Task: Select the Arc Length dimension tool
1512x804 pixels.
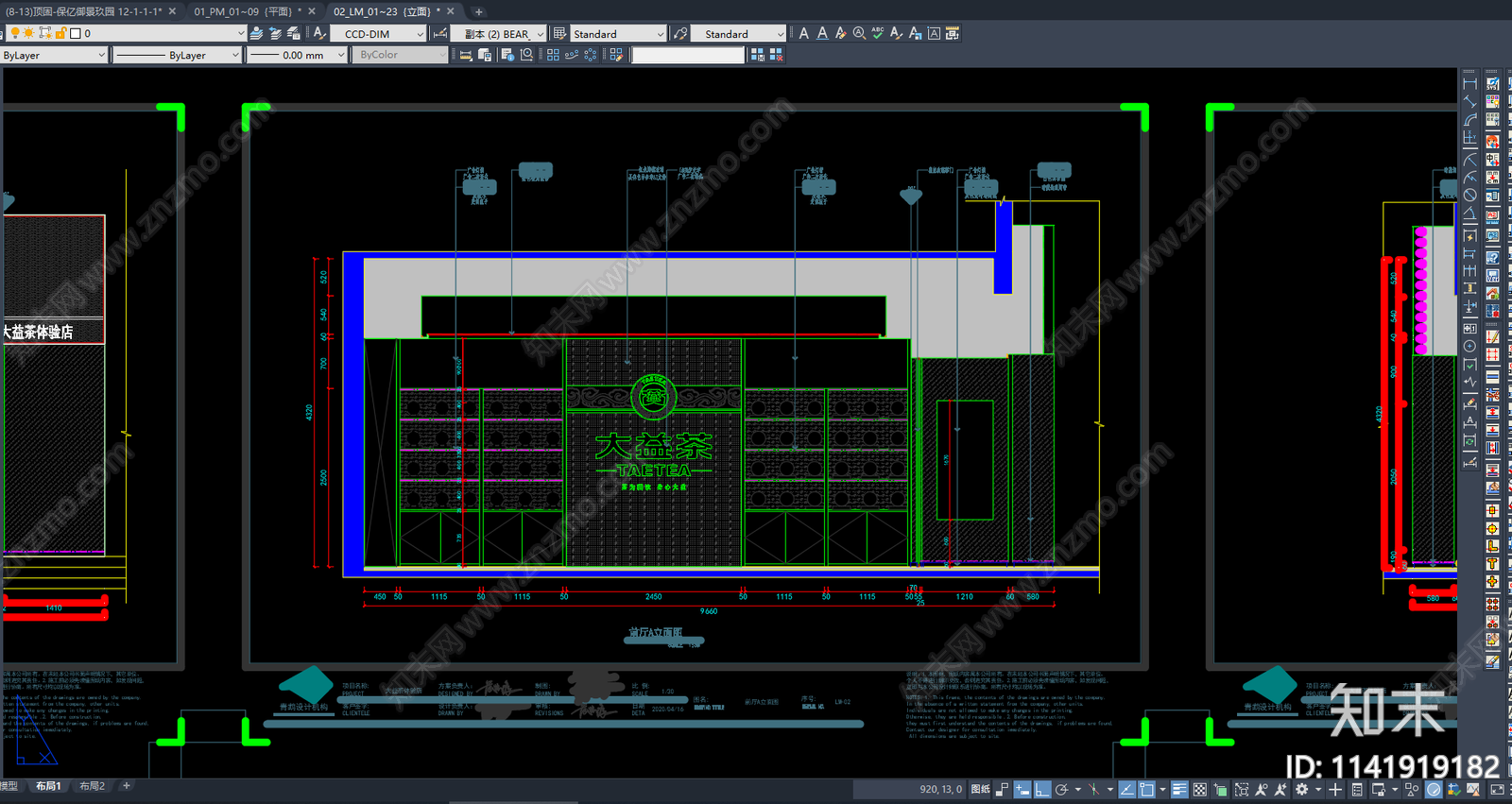Action: coord(1469,119)
